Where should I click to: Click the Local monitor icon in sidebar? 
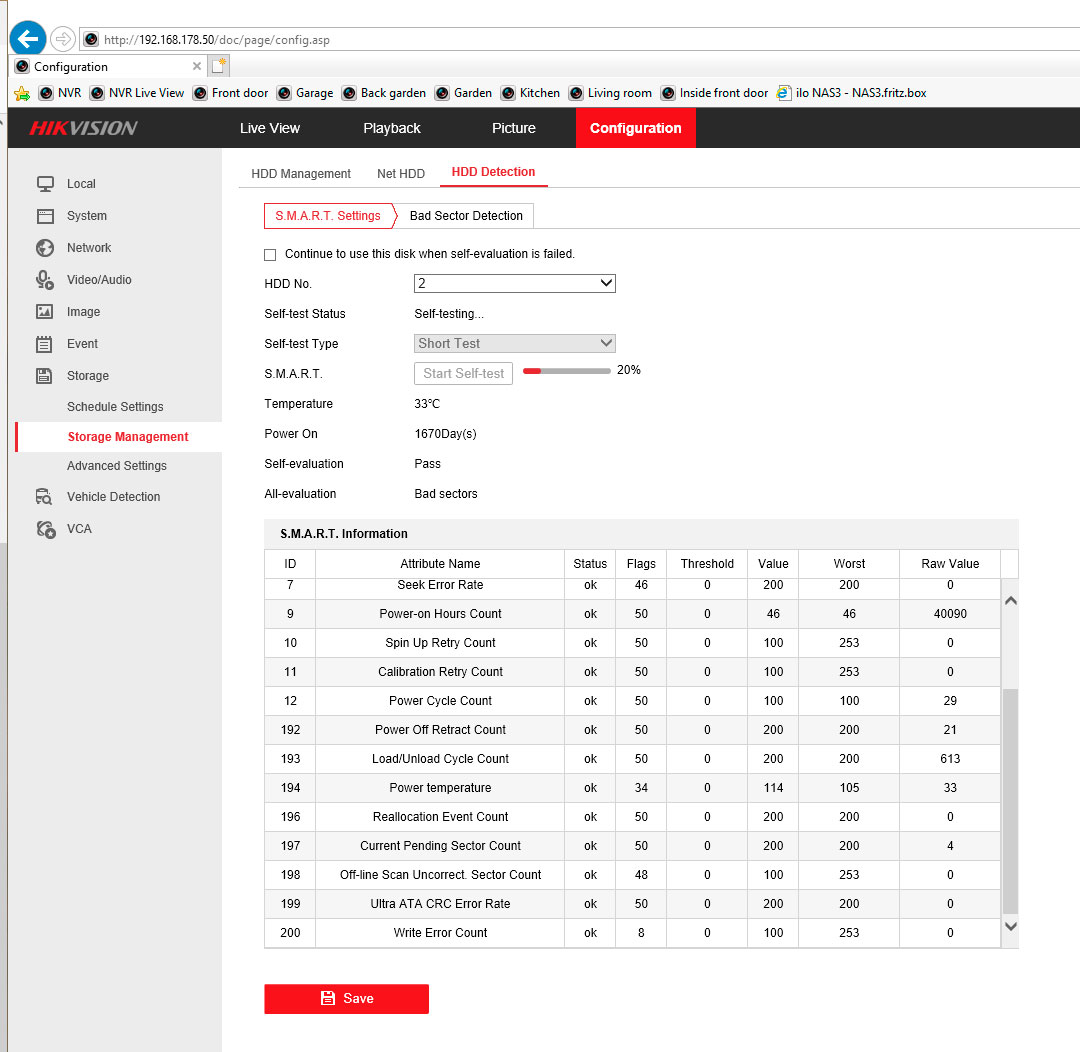tap(45, 184)
